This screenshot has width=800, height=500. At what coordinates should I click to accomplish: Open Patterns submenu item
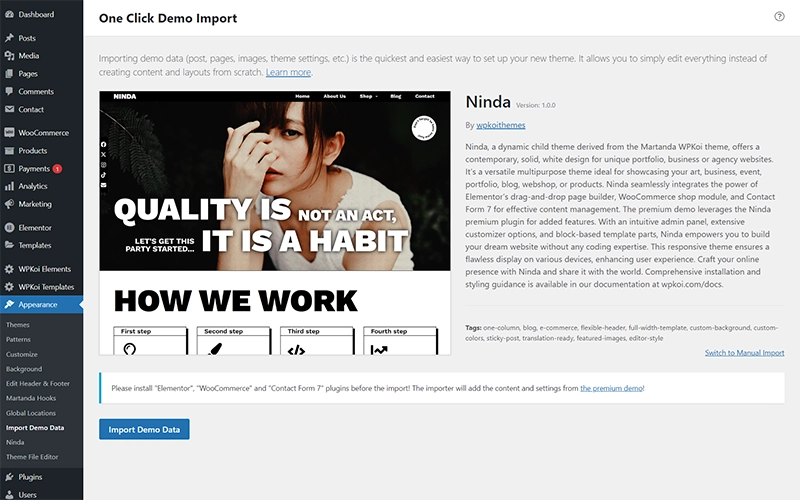pyautogui.click(x=18, y=339)
